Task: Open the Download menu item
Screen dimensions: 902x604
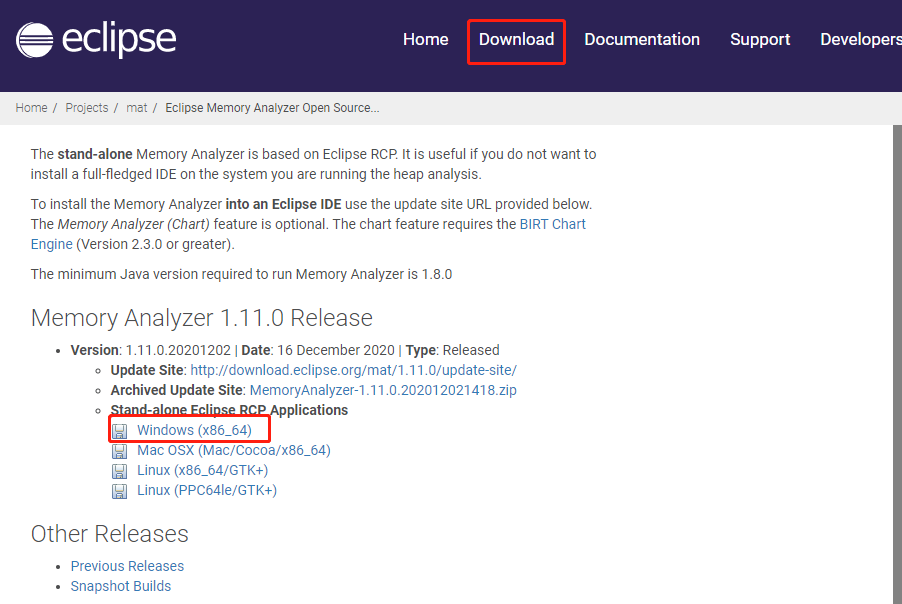Action: [x=517, y=39]
